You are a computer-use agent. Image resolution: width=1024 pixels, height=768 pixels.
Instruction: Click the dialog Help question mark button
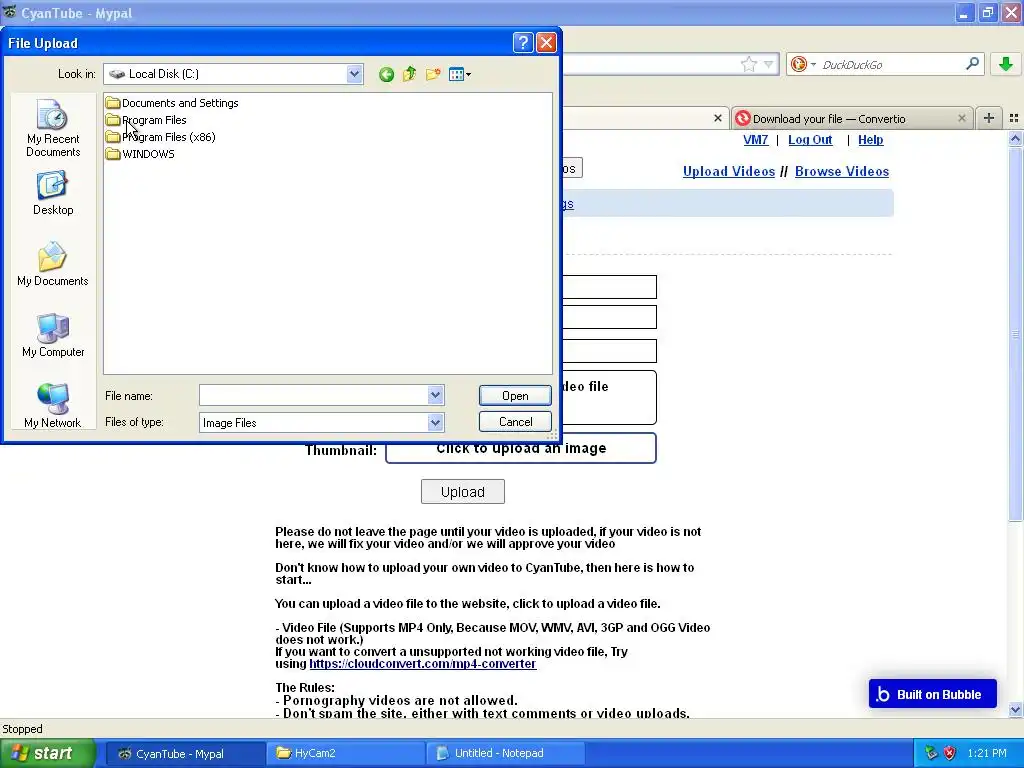click(x=522, y=42)
